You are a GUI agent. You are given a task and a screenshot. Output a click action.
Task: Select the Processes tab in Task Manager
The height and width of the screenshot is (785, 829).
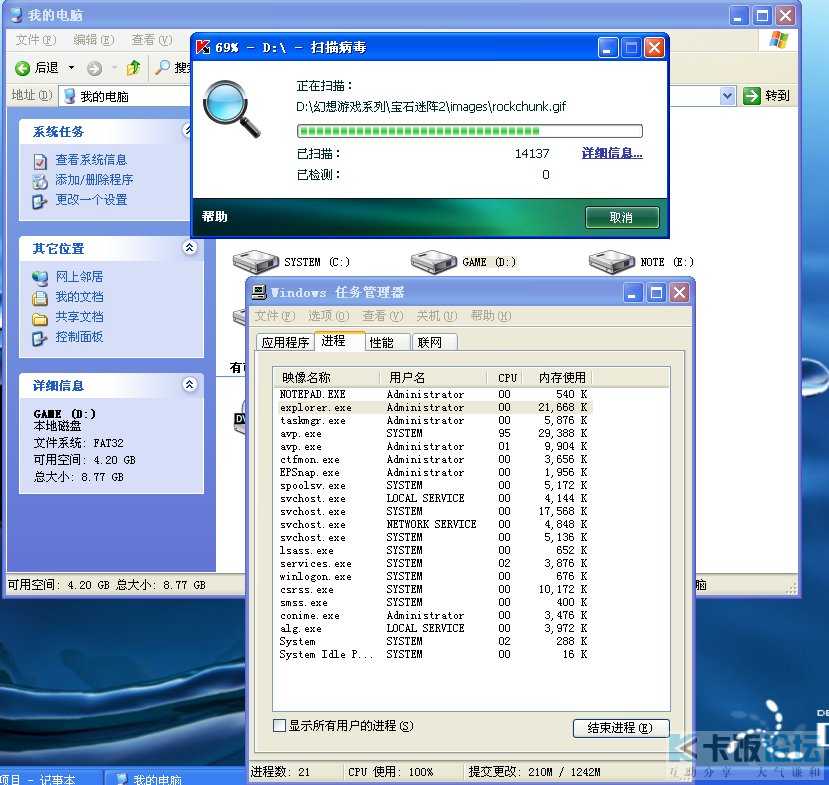point(339,341)
